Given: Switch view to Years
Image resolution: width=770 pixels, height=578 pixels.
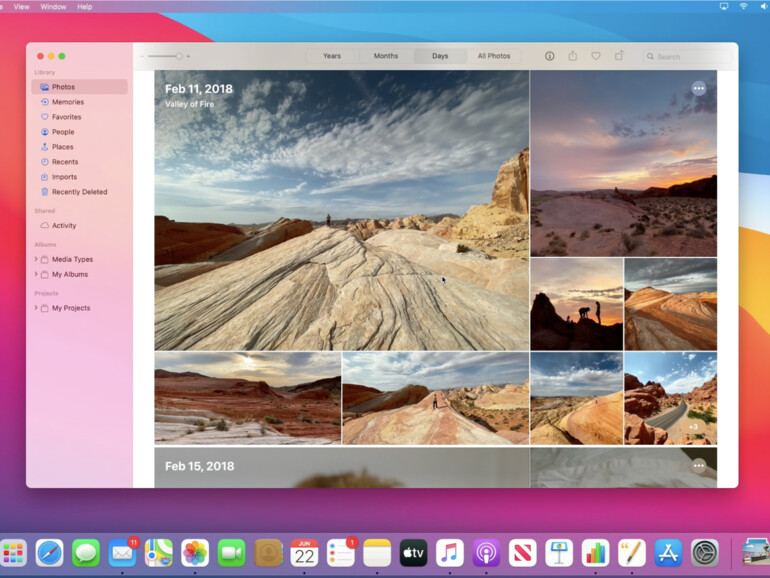Looking at the screenshot, I should 332,56.
